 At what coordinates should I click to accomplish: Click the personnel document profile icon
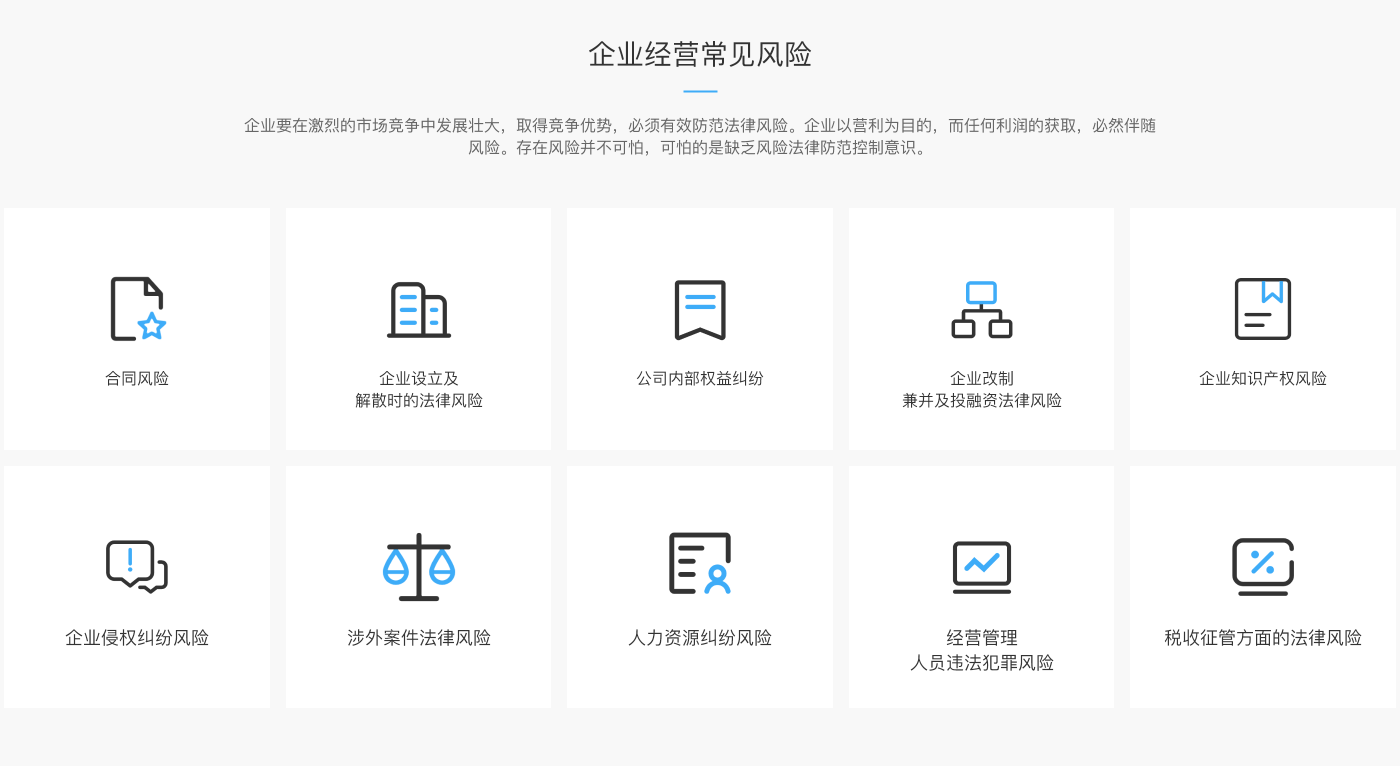coord(700,565)
